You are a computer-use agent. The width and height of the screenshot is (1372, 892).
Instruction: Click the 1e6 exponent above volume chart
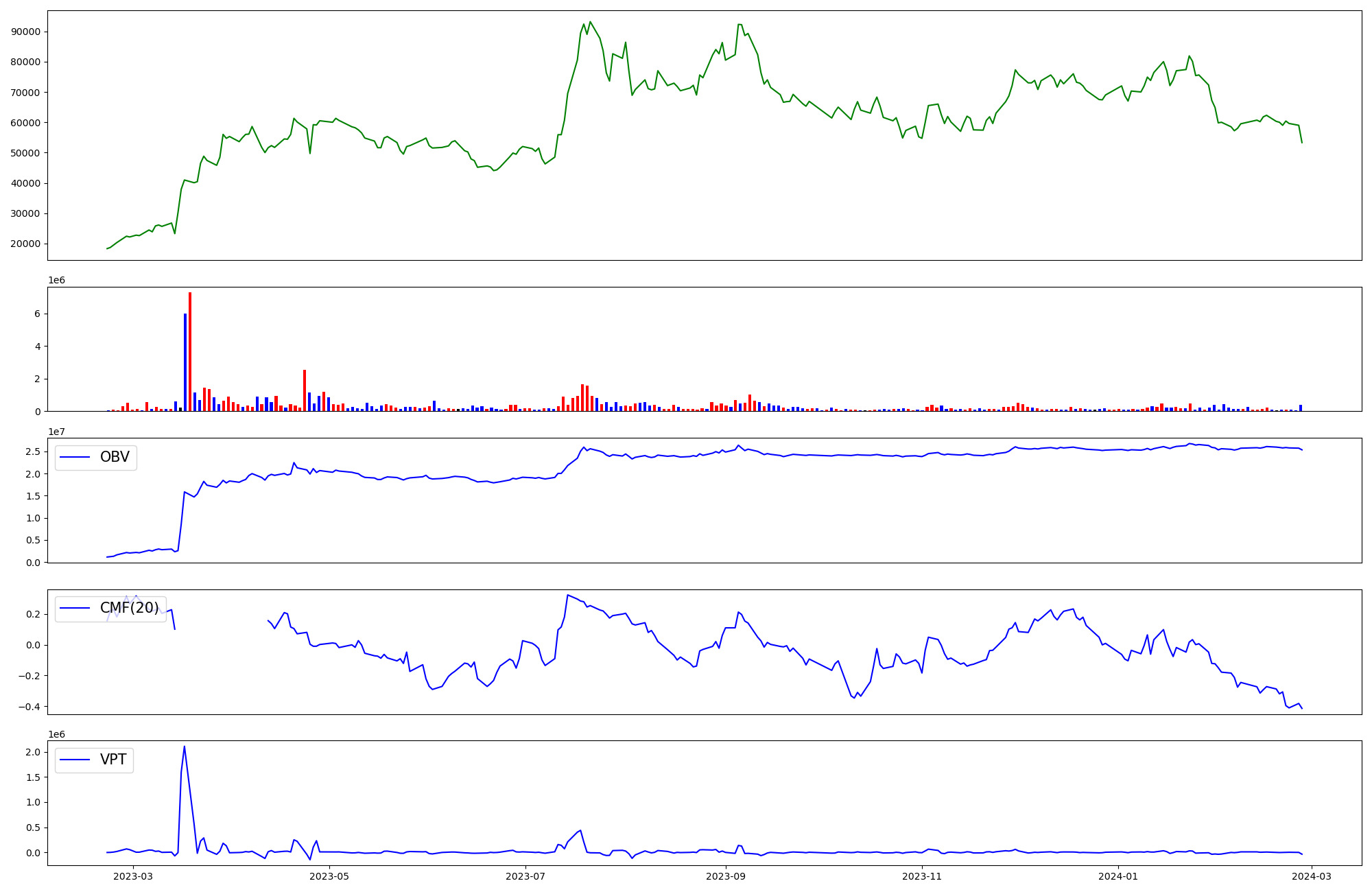(x=57, y=281)
